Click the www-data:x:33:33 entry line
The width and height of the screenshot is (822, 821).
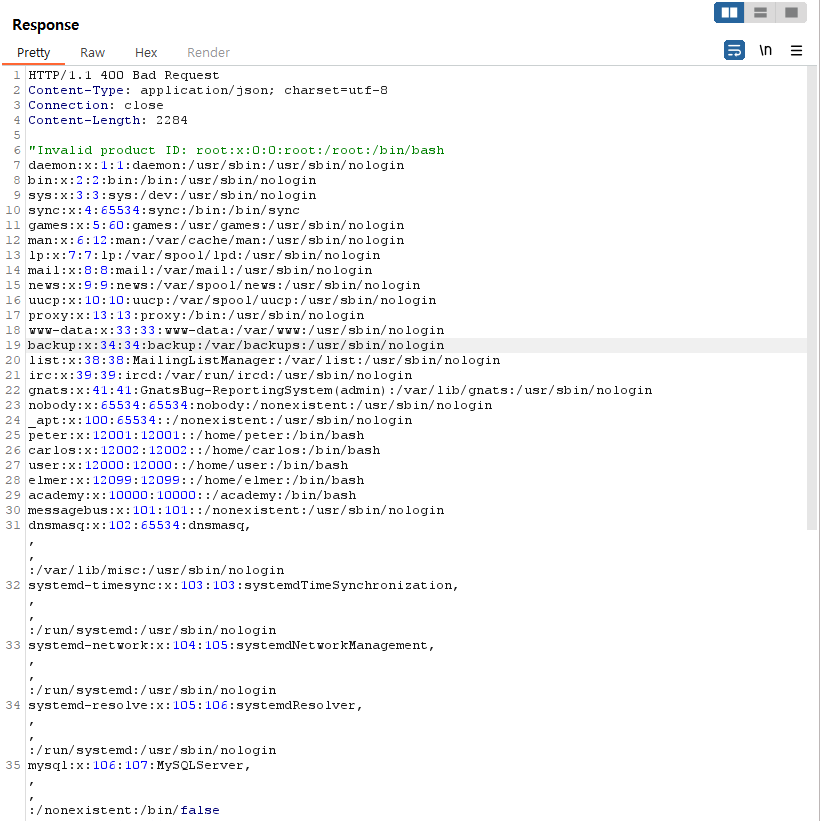pos(236,330)
